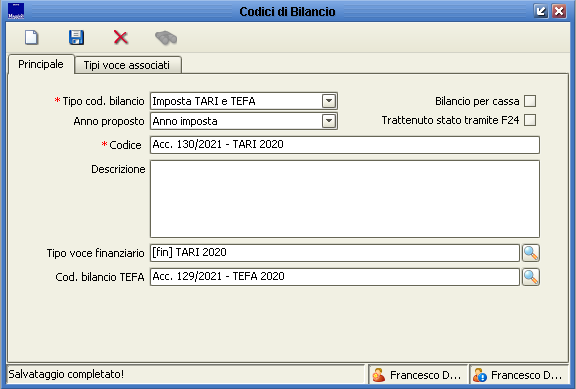Switch to the Principale tab
Image resolution: width=576 pixels, height=389 pixels.
41,64
